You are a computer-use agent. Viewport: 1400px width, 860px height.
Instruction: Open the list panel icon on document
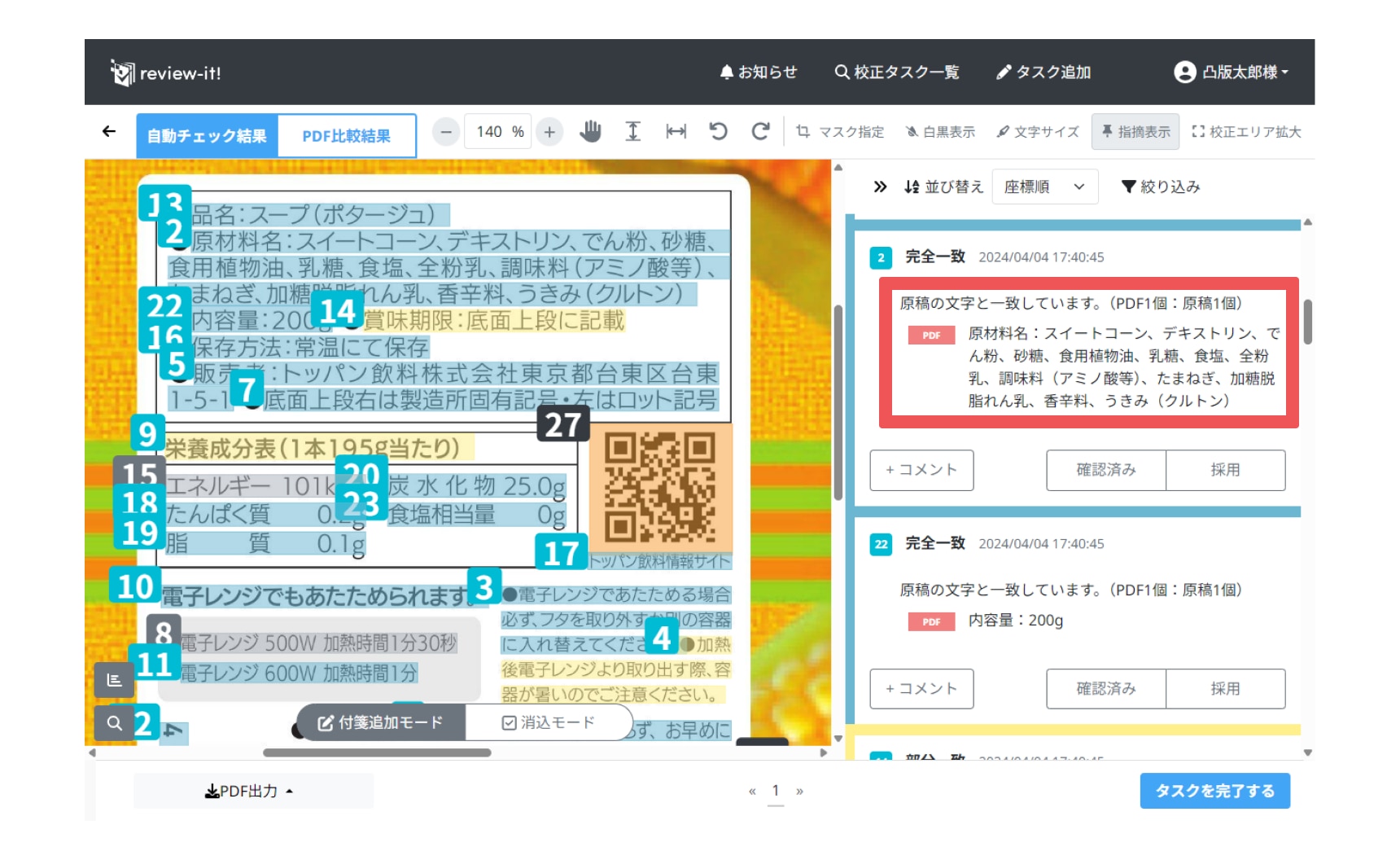pyautogui.click(x=114, y=680)
